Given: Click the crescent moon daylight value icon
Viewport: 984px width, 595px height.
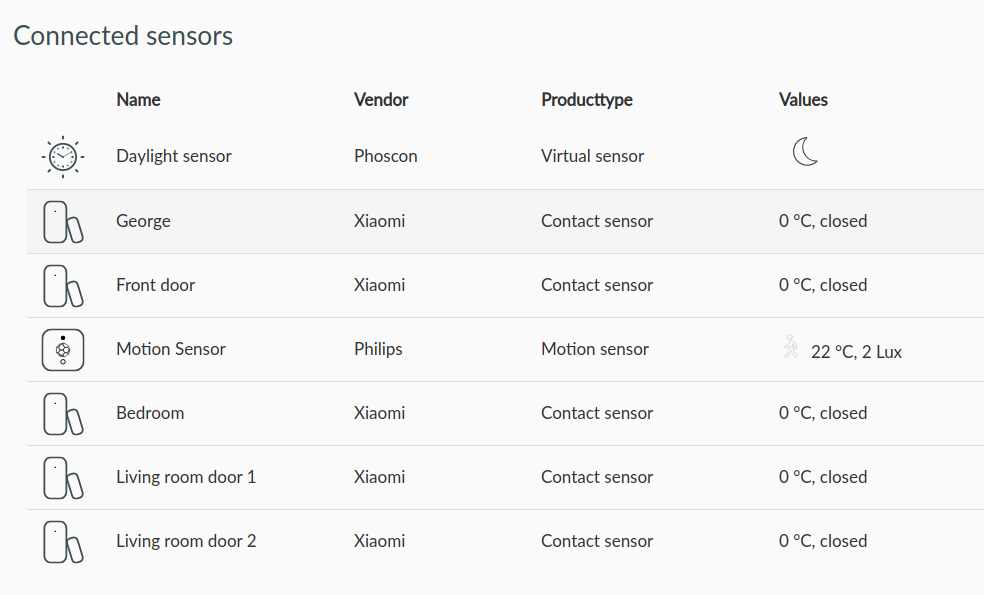Looking at the screenshot, I should click(x=805, y=152).
